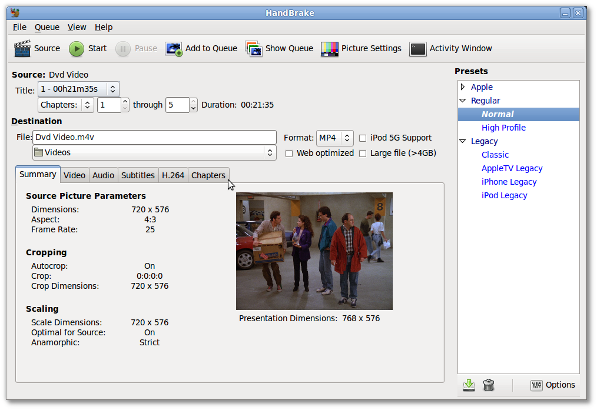Image resolution: width=597 pixels, height=410 pixels.
Task: Minimize the HandBrake window
Action: coord(565,13)
